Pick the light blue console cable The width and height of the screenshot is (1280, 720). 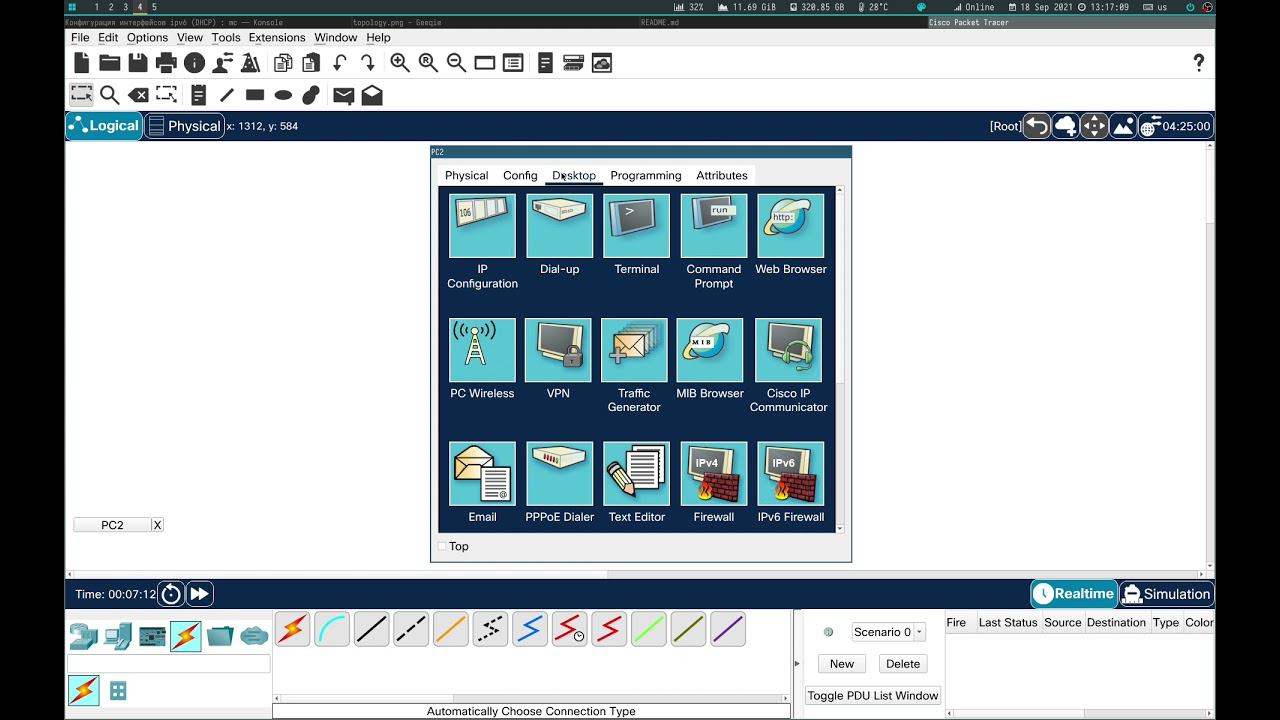(x=332, y=629)
